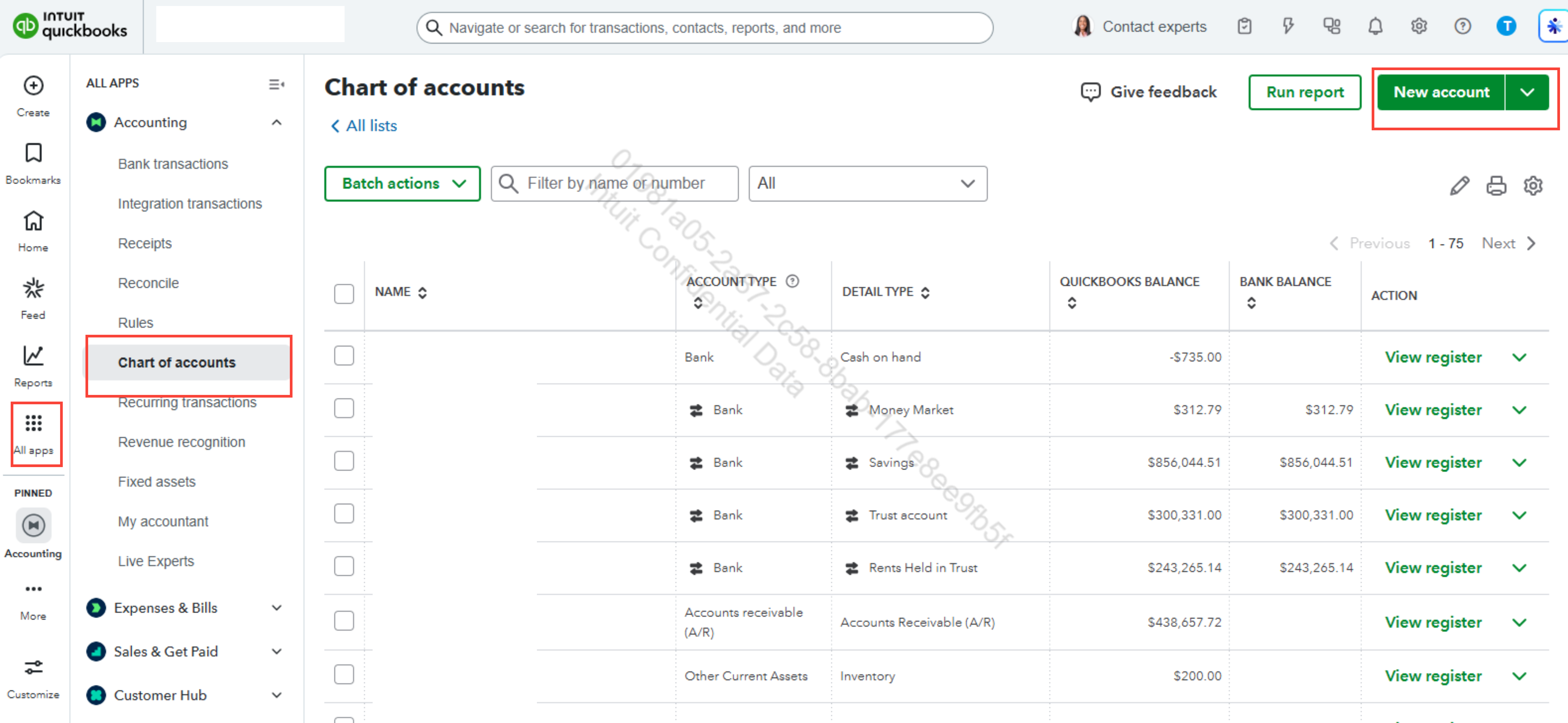Click the notifications bell icon

[1375, 27]
